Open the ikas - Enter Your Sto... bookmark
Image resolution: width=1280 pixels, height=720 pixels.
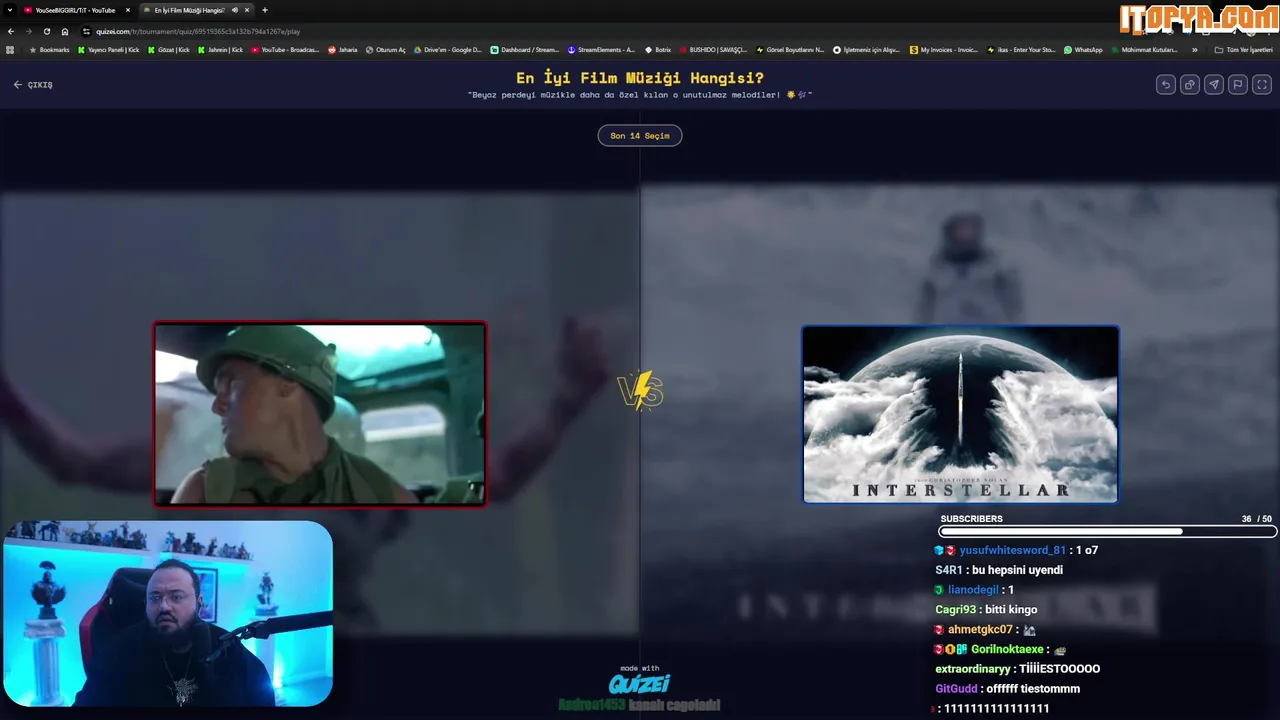(x=1021, y=50)
